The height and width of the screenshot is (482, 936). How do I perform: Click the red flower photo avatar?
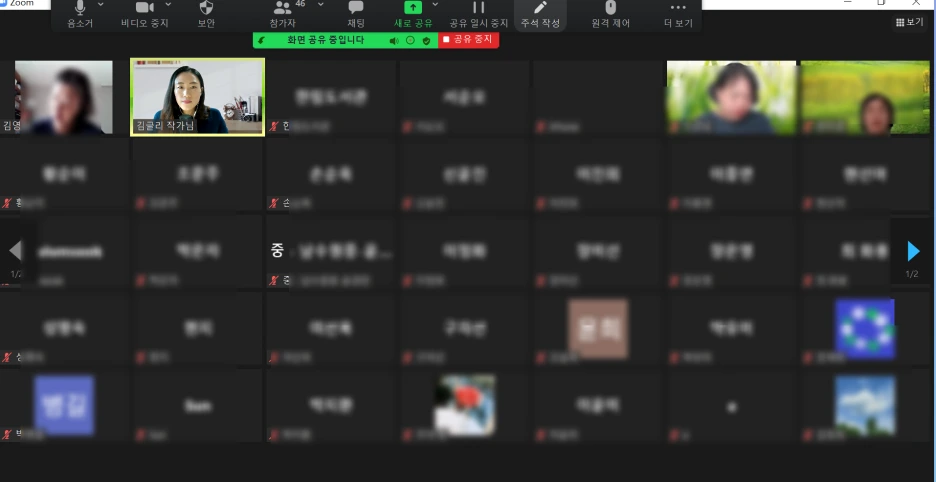464,405
